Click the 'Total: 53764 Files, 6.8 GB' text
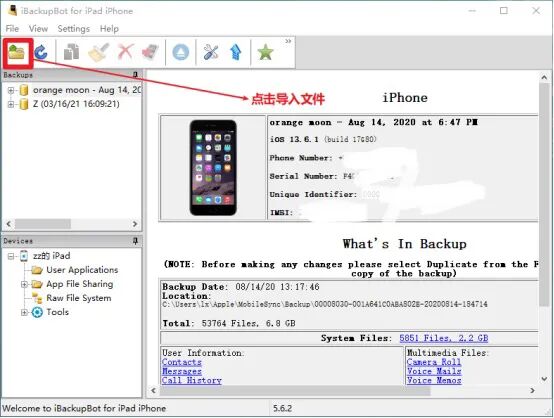The image size is (554, 418). pyautogui.click(x=229, y=323)
